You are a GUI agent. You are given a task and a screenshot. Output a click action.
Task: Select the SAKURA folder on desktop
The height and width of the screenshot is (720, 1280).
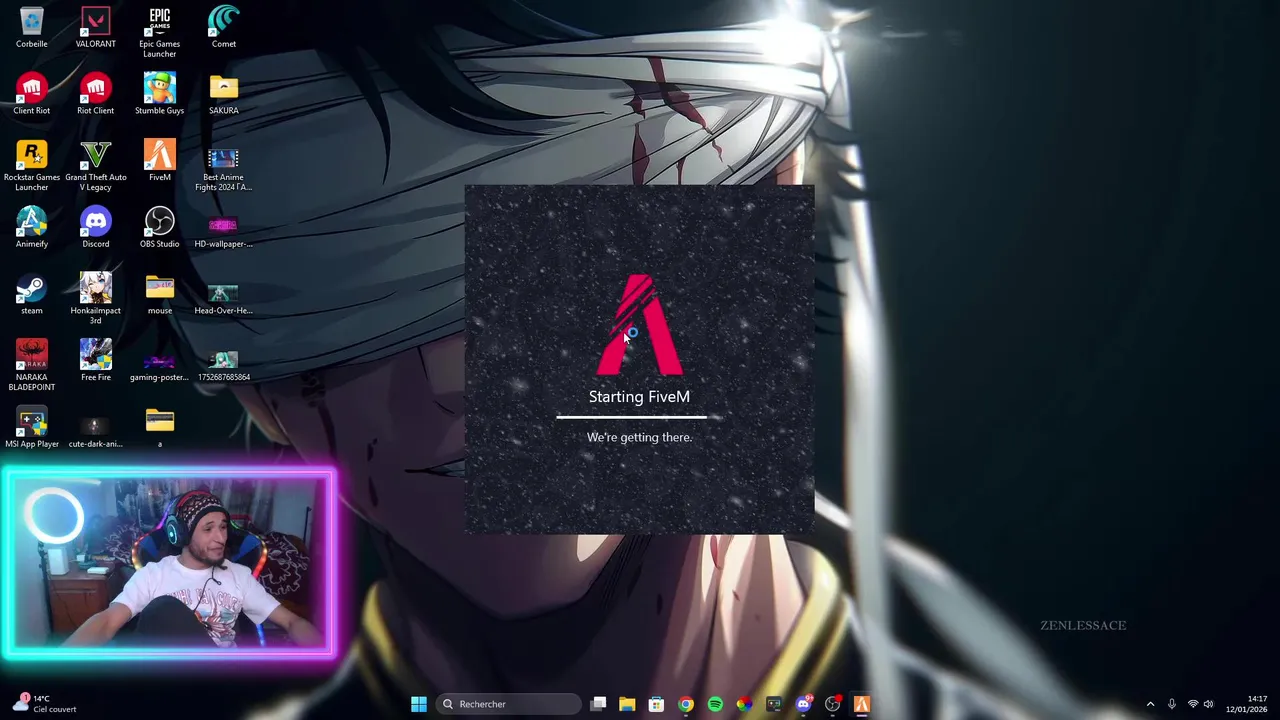(x=224, y=95)
